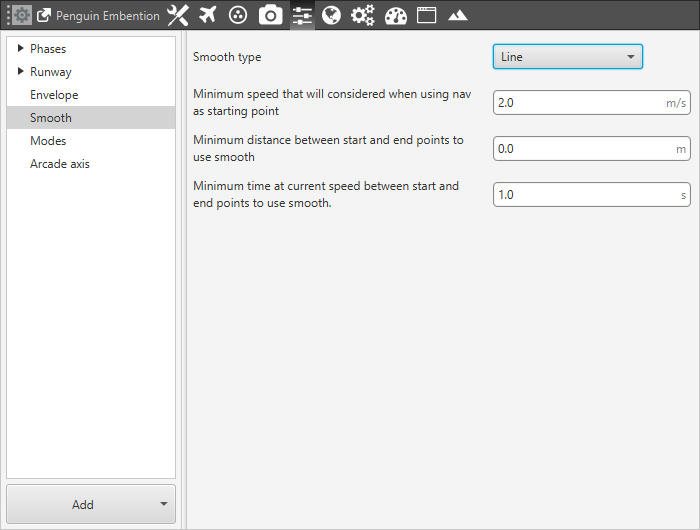Viewport: 700px width, 530px height.
Task: Select Envelope in the sidebar list
Action: (91, 95)
